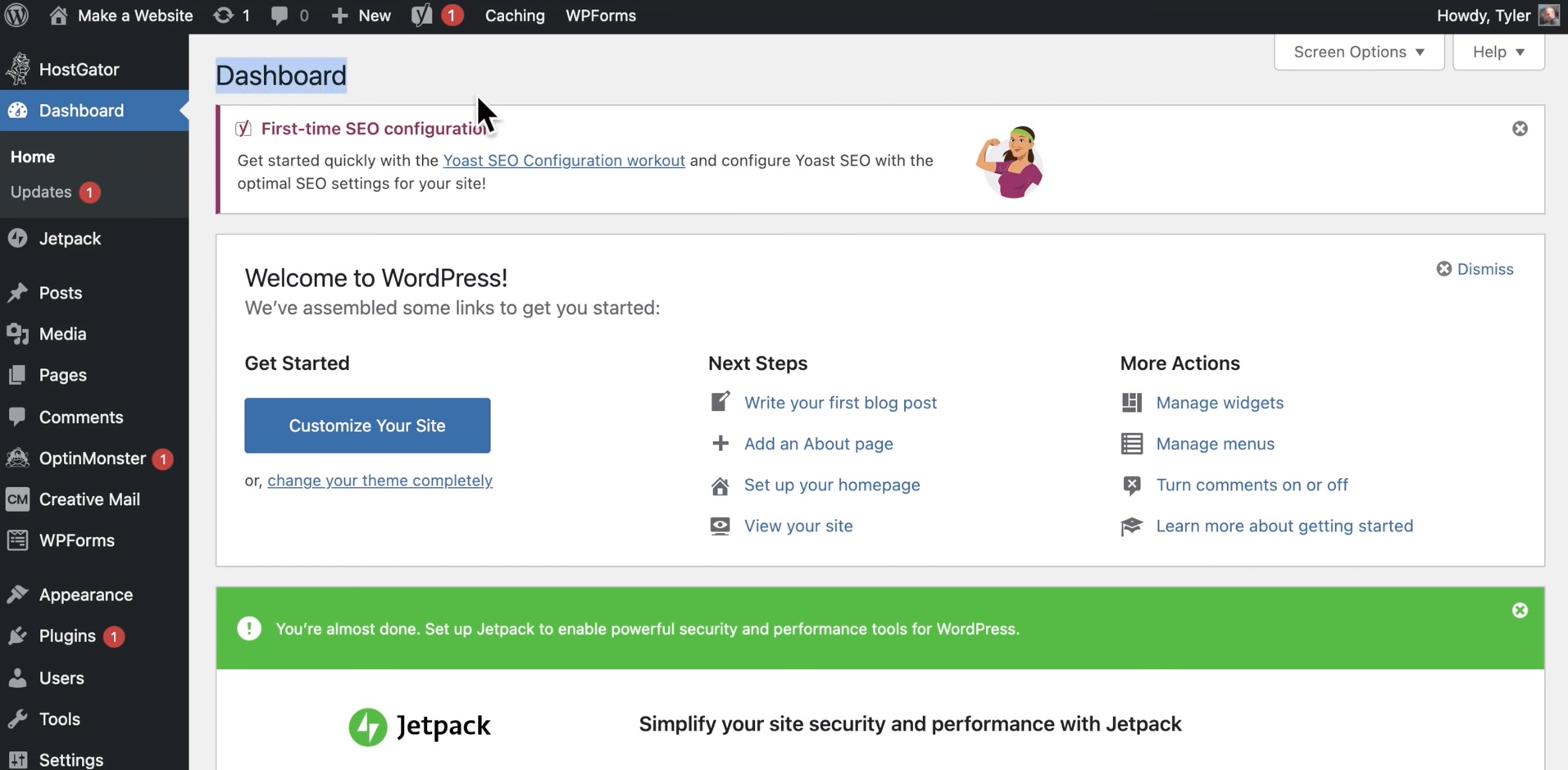Click the Users person icon

(x=17, y=677)
